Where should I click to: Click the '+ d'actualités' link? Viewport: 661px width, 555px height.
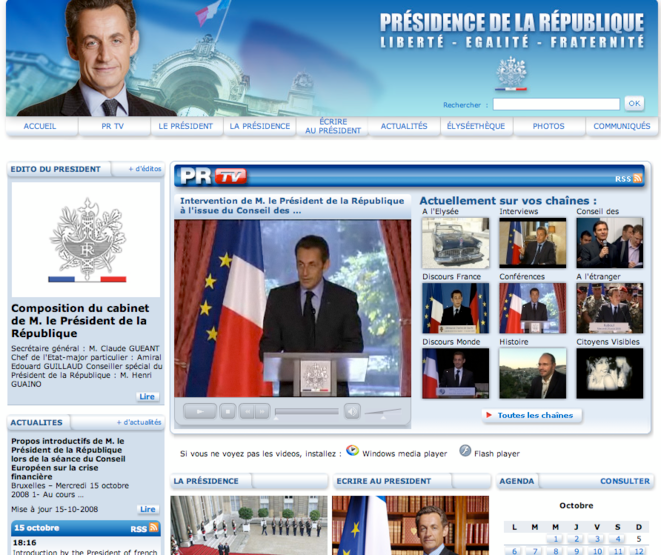pos(139,422)
